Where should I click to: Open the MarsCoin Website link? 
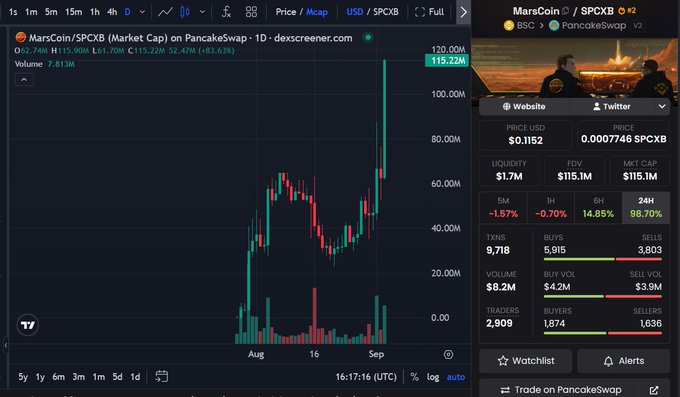[524, 106]
